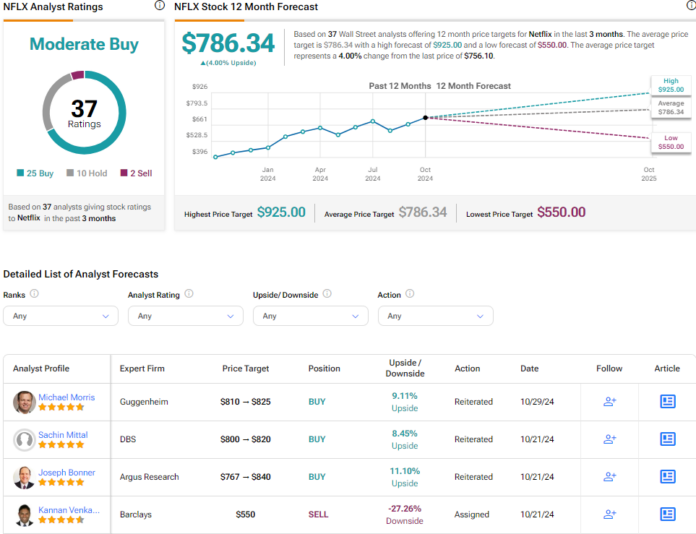The image size is (696, 534).
Task: Open the DBS analyst article
Action: pyautogui.click(x=668, y=438)
